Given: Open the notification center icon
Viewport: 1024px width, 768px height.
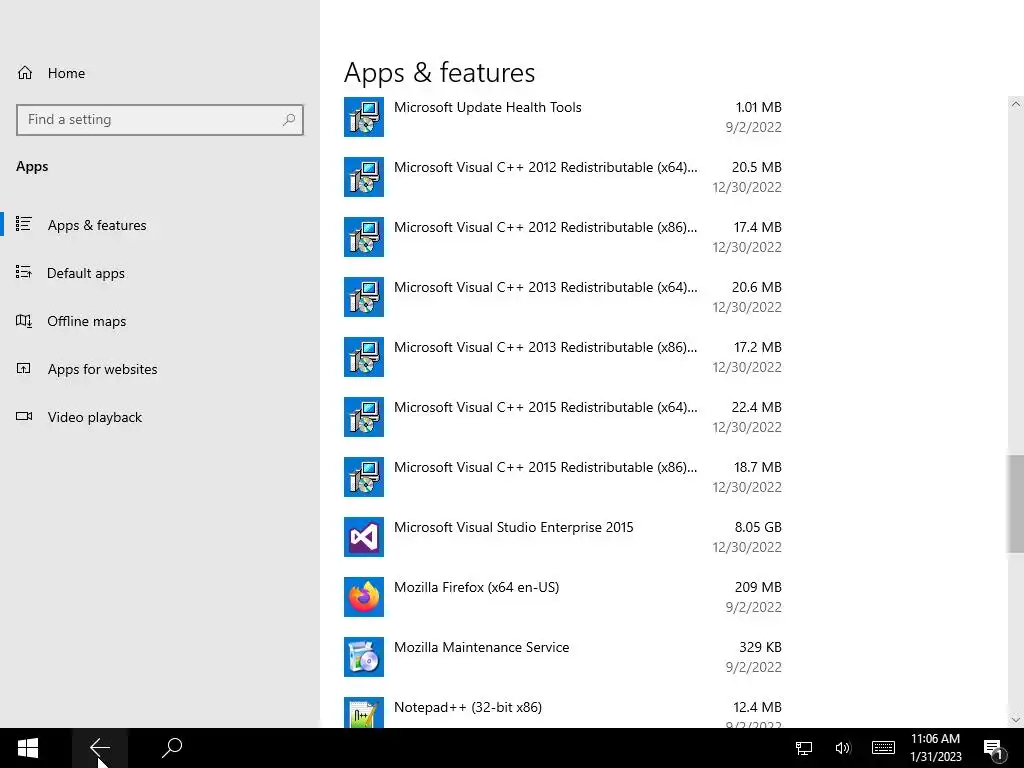Looking at the screenshot, I should (x=993, y=749).
